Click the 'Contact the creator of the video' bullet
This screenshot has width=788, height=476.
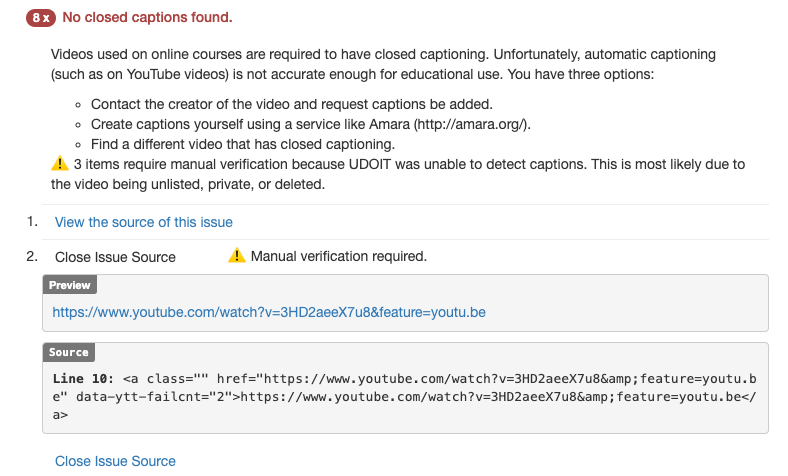coord(291,104)
